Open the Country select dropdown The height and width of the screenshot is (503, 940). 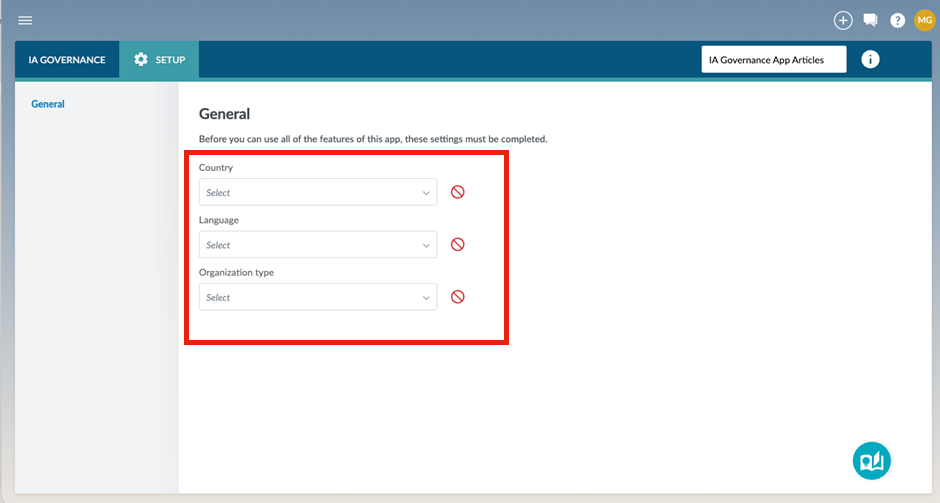310,192
